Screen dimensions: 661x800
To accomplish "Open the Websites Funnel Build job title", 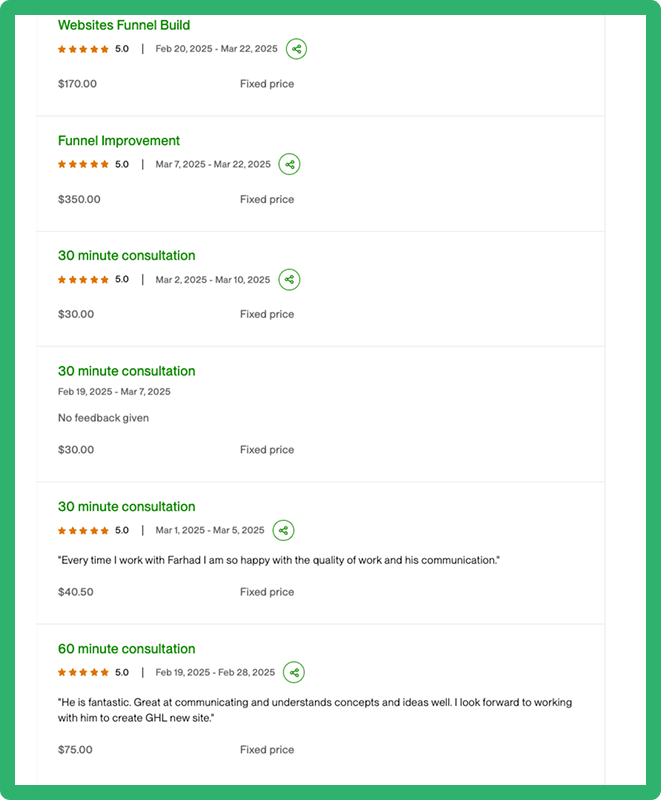I will click(x=124, y=25).
